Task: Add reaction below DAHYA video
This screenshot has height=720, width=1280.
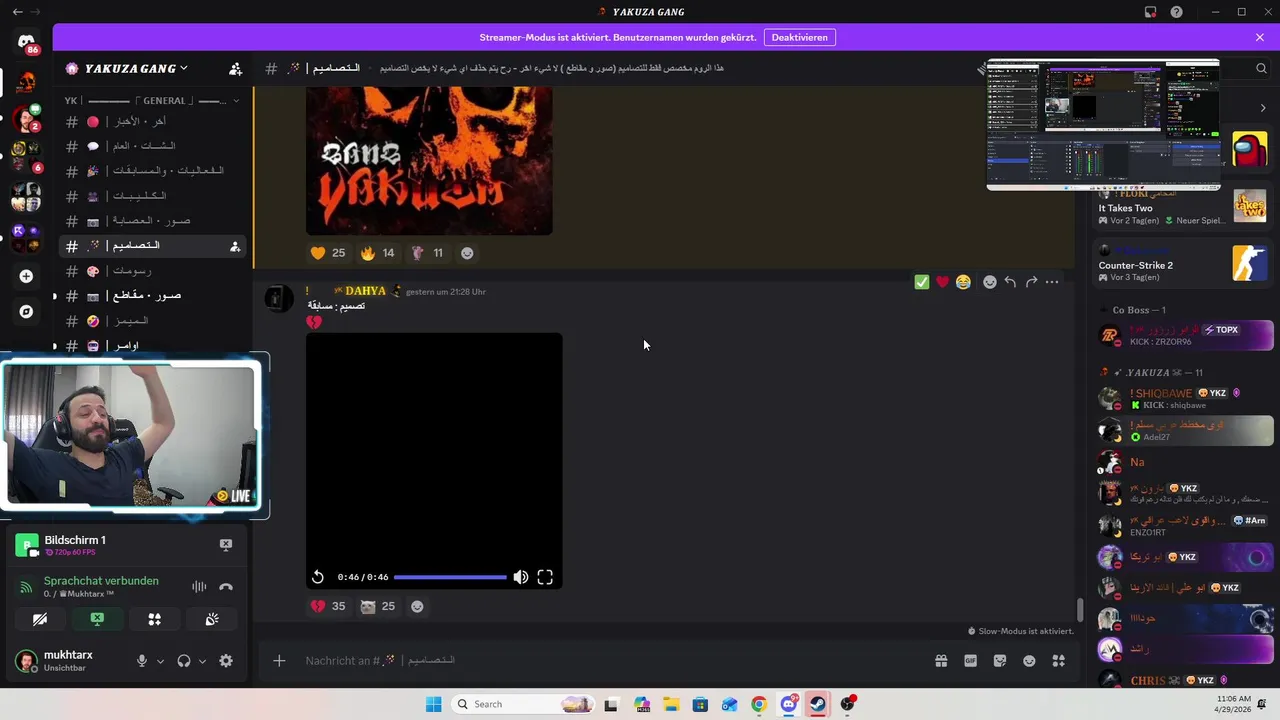Action: [x=417, y=606]
